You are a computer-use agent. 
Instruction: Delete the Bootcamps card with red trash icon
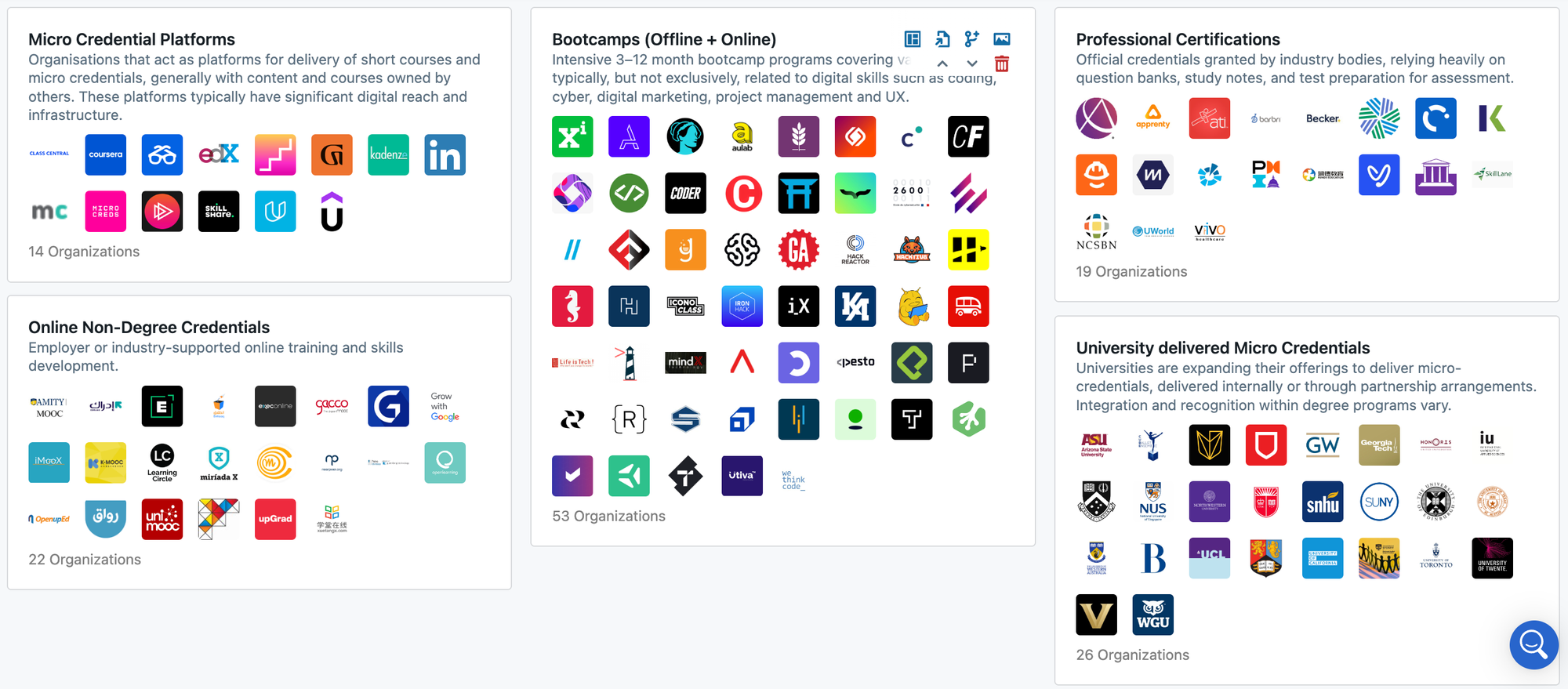[1002, 64]
